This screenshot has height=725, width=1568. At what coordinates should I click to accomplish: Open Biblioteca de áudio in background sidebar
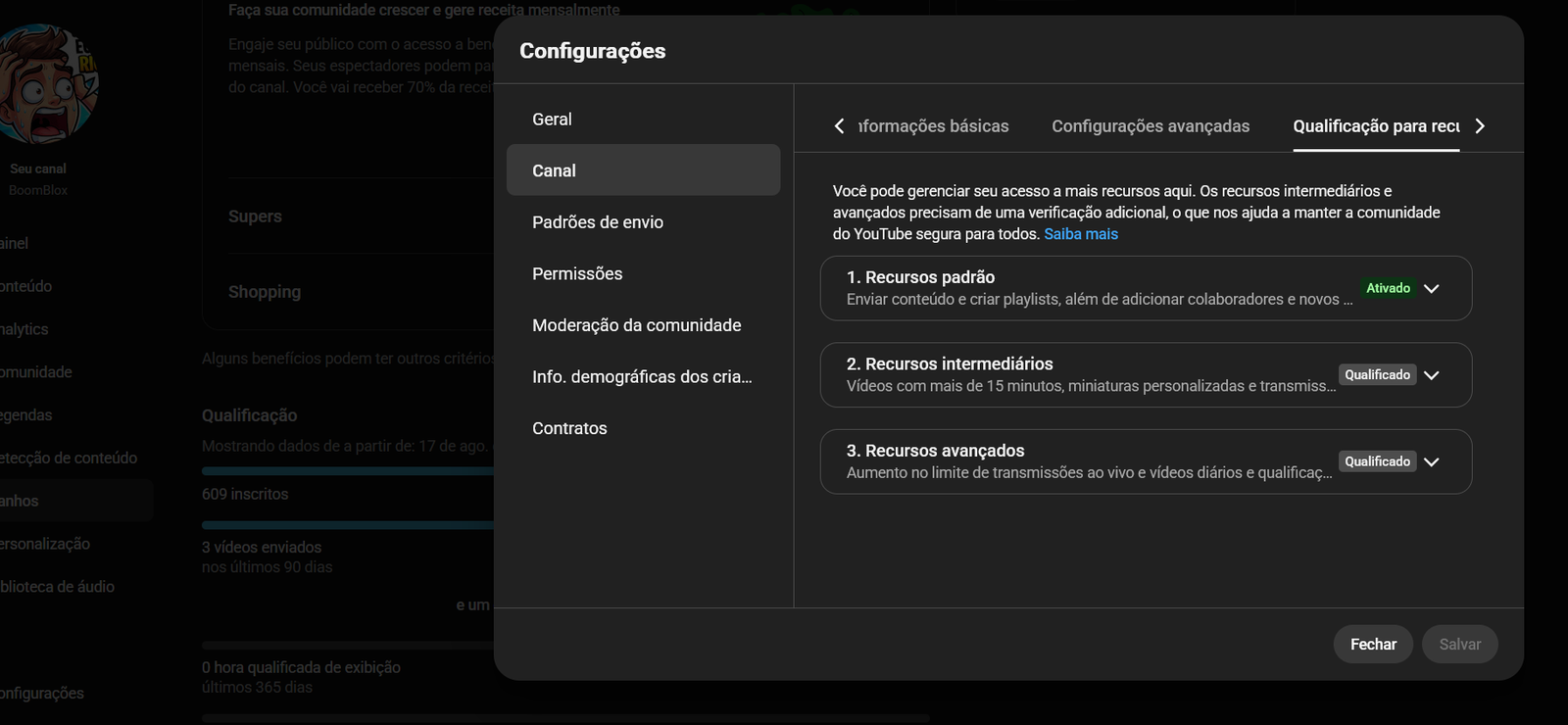(57, 587)
